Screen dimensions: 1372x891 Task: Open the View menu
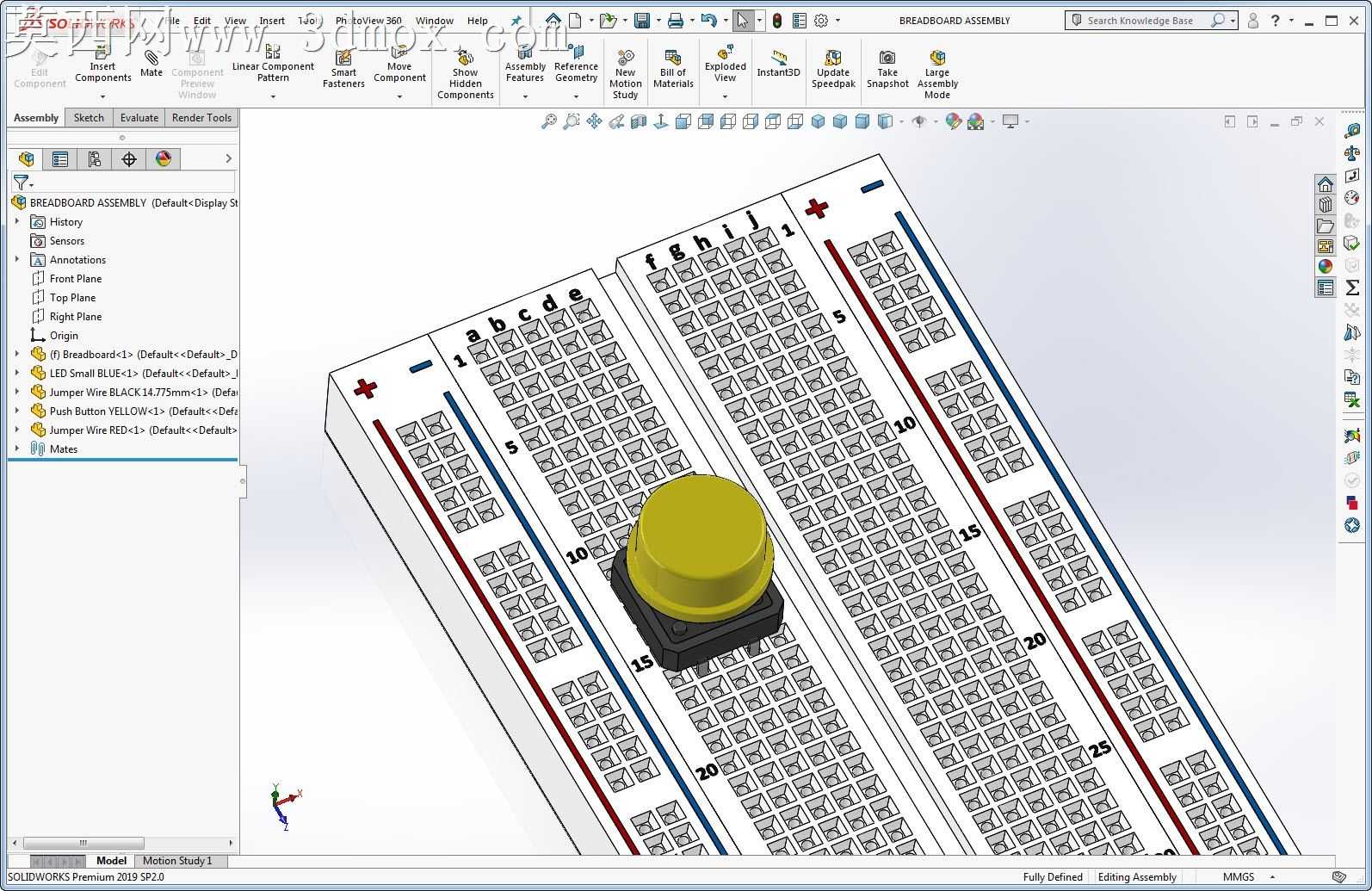[235, 21]
